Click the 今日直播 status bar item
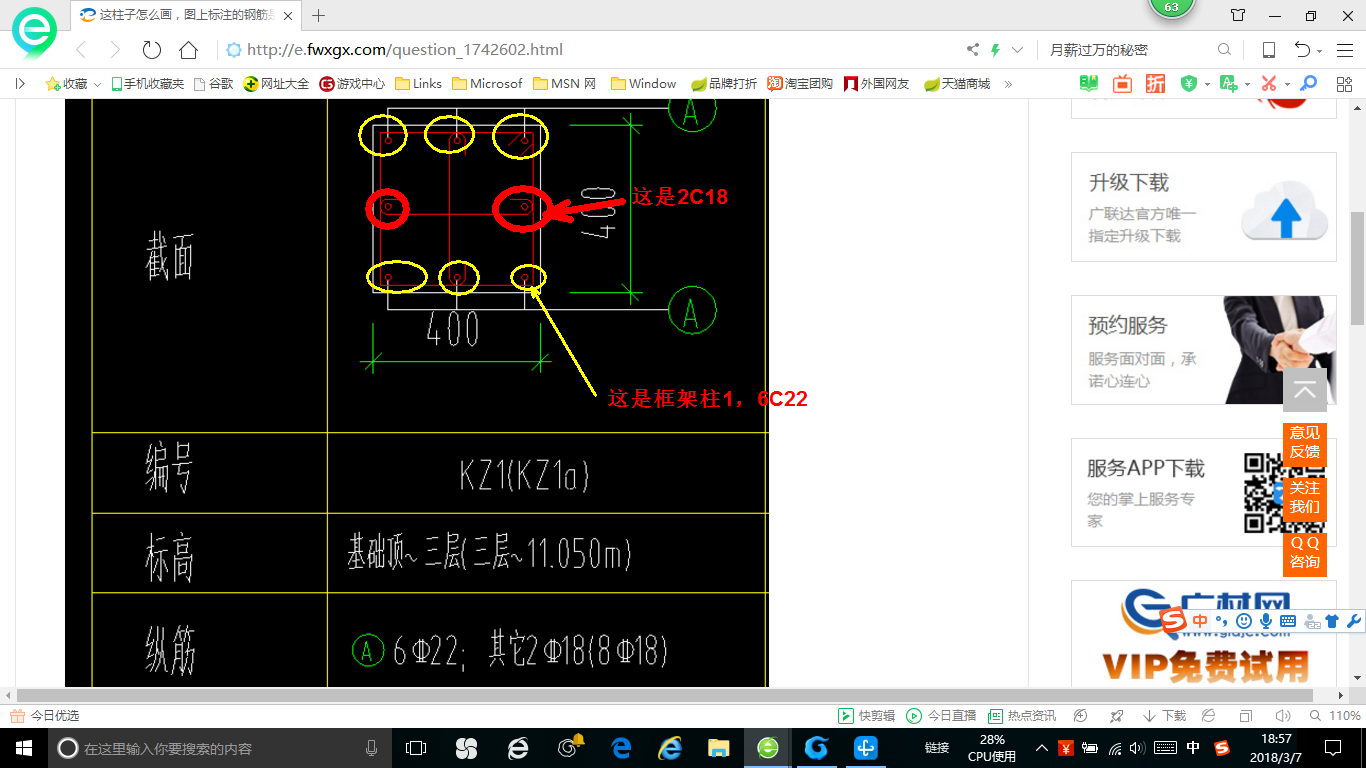Viewport: 1366px width, 768px height. pos(941,716)
